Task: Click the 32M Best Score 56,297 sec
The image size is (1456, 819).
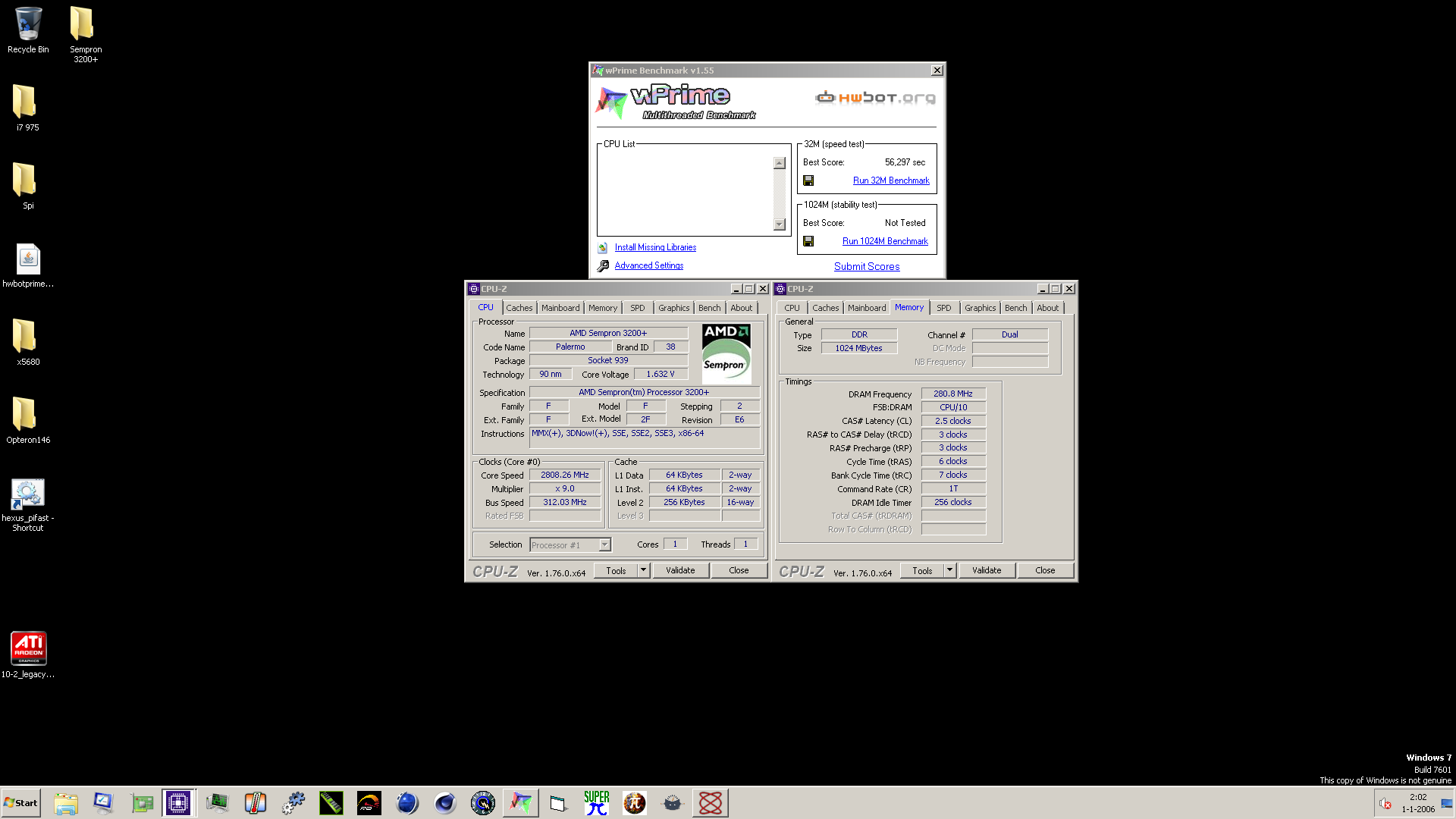Action: (x=905, y=162)
